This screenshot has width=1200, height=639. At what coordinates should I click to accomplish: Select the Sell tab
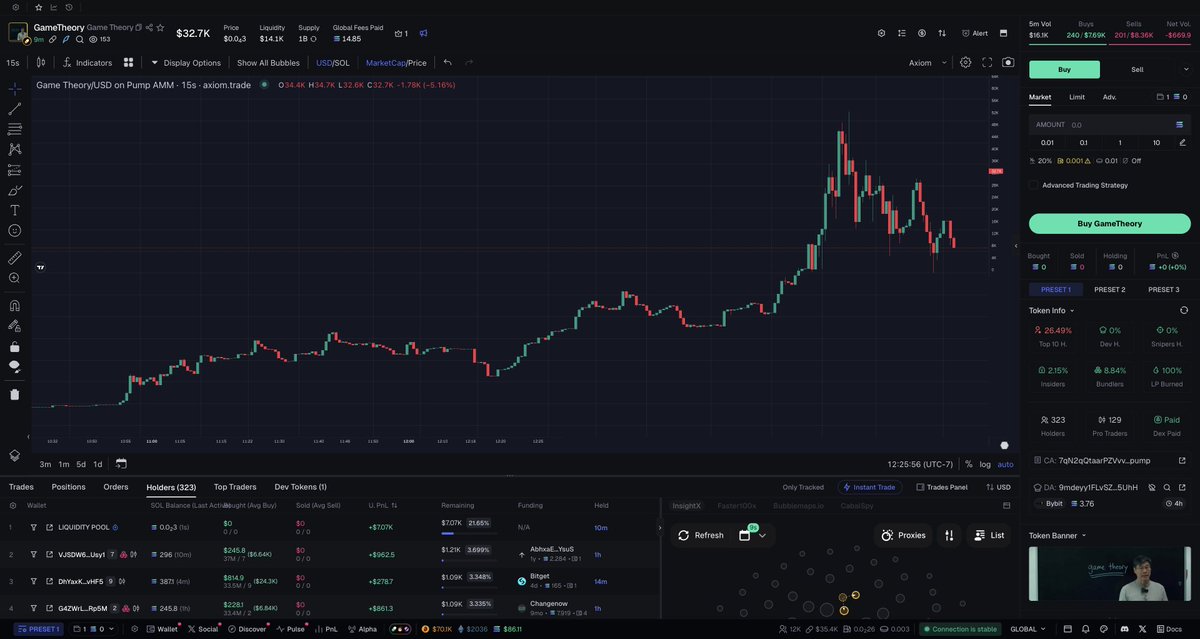tap(1137, 69)
